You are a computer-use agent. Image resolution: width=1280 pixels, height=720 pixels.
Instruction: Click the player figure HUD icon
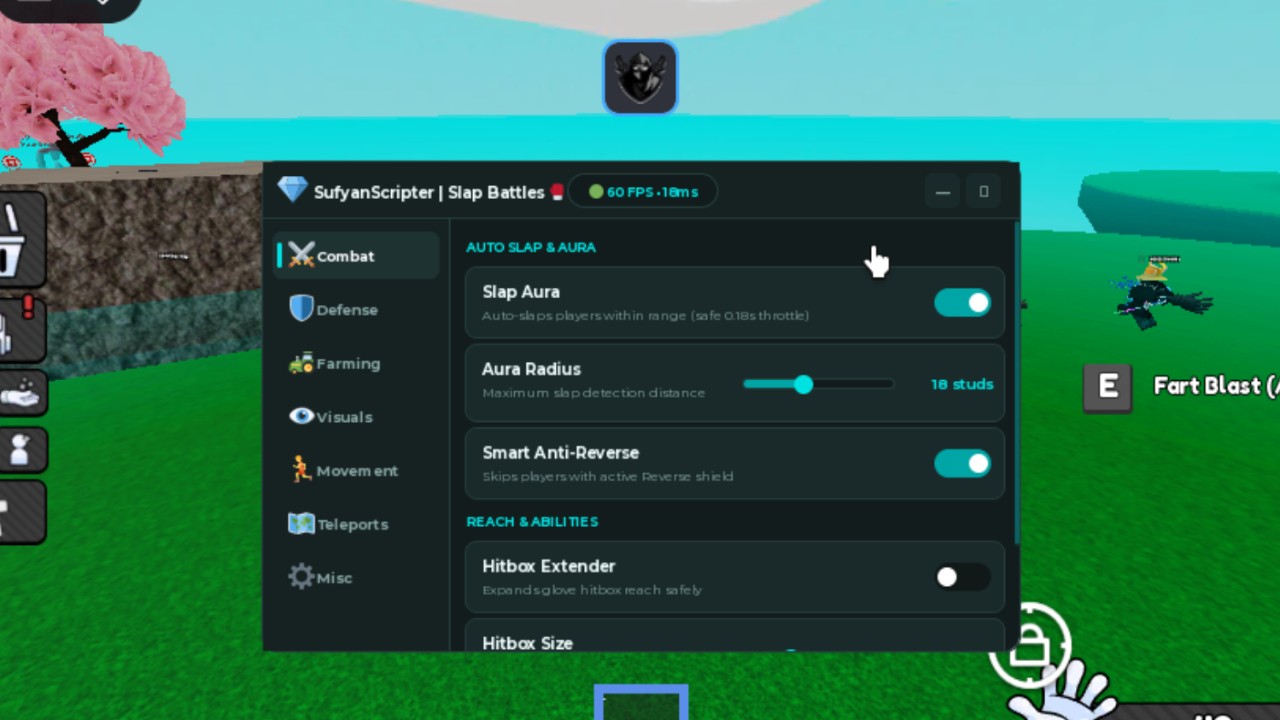coord(20,450)
